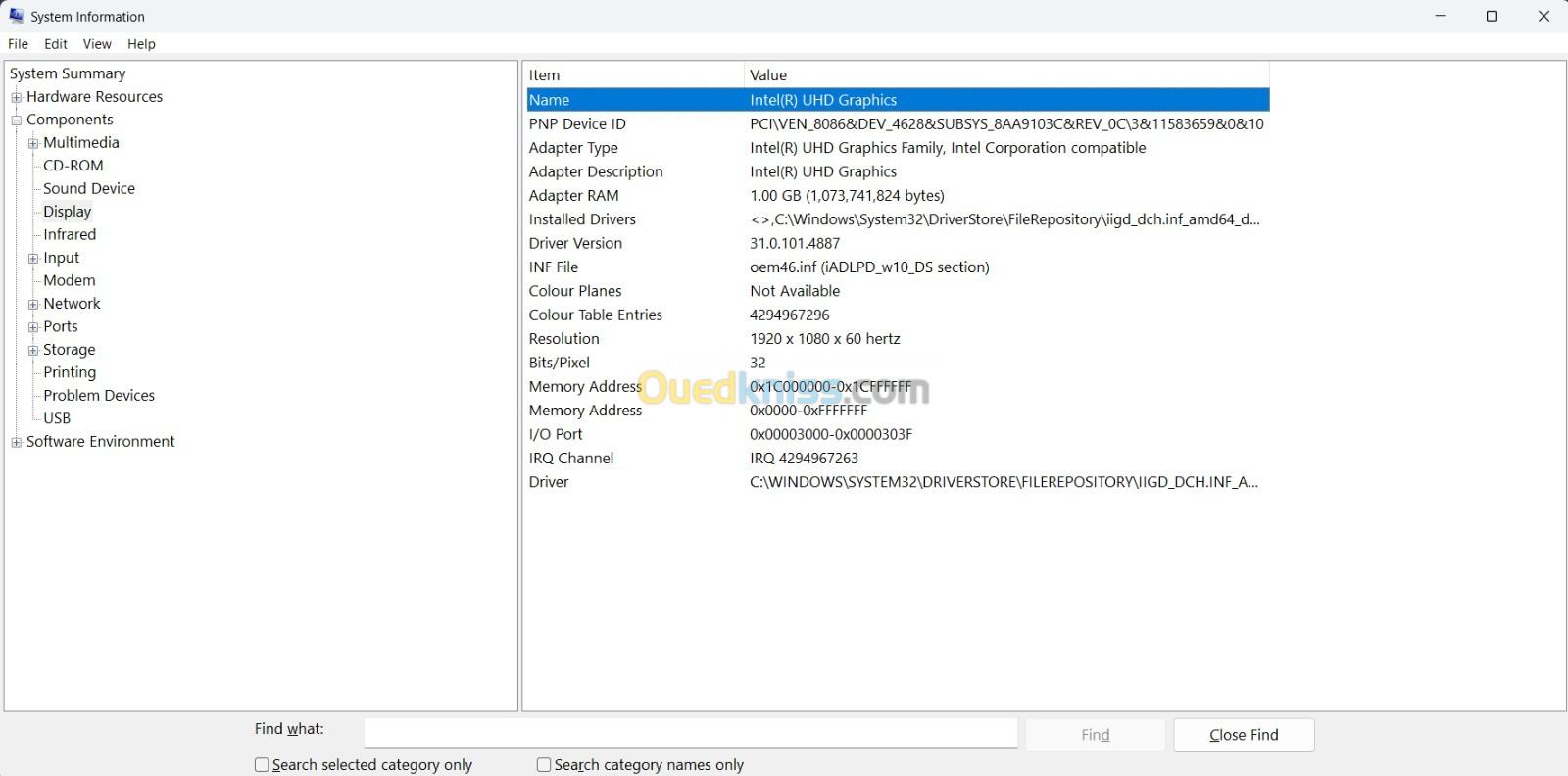Image resolution: width=1568 pixels, height=776 pixels.
Task: Enable Search category names only checkbox
Action: [544, 765]
